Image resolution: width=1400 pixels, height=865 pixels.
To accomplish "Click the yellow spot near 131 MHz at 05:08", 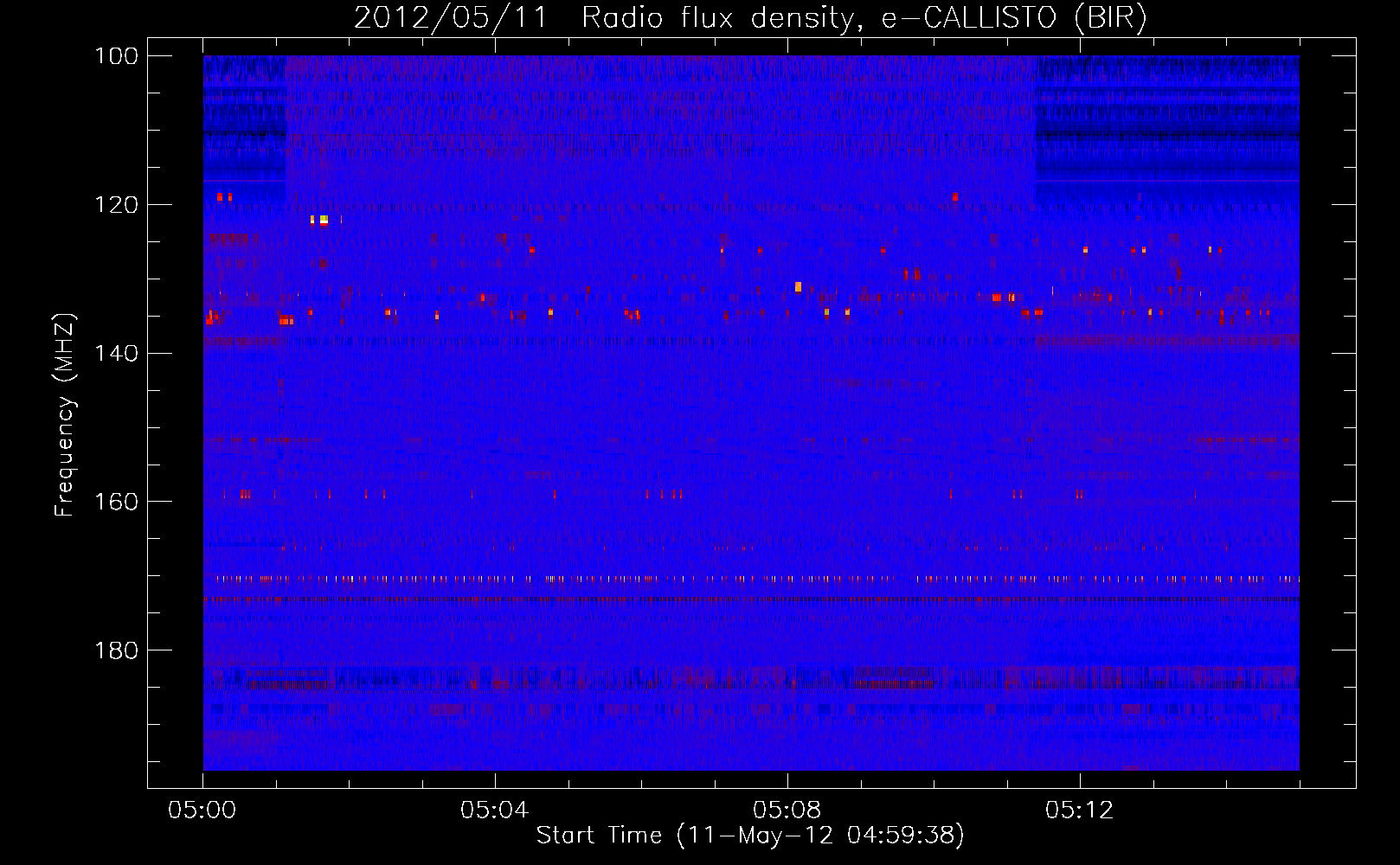I will (798, 286).
